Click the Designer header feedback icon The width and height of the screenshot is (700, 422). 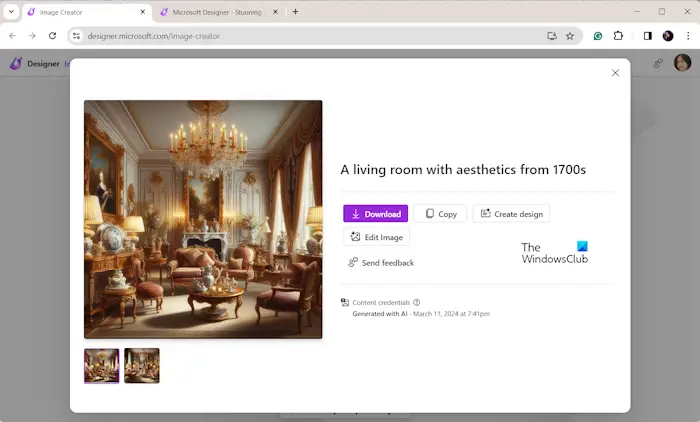tap(658, 63)
